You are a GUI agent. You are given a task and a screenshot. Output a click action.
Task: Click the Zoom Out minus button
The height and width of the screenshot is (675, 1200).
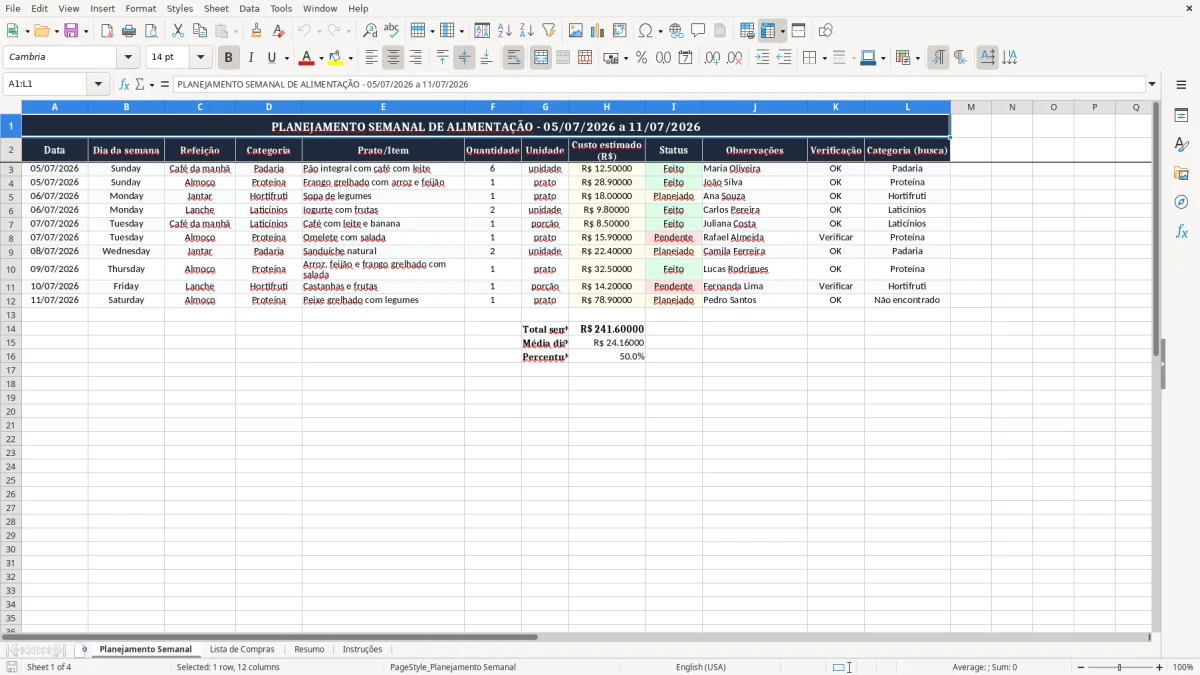coord(1080,667)
